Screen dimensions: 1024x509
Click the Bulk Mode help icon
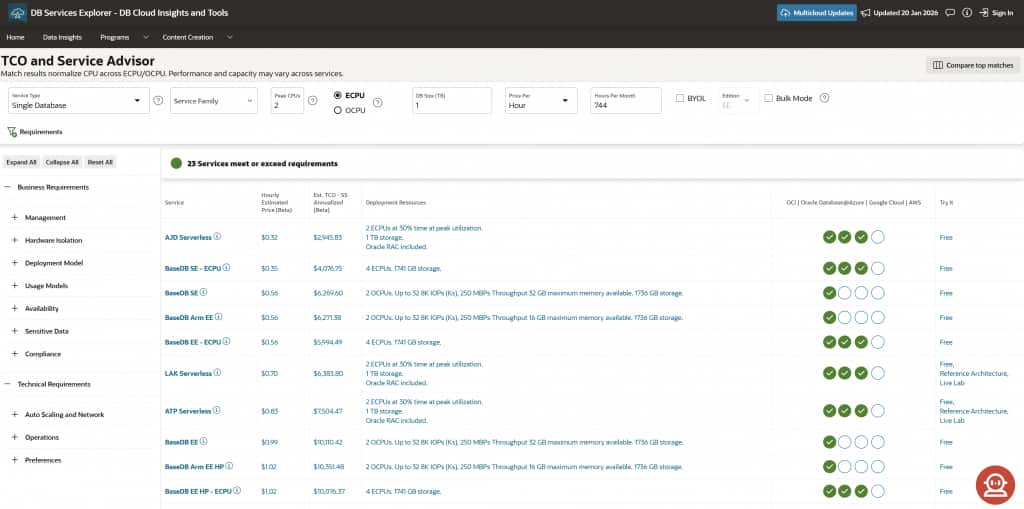824,98
